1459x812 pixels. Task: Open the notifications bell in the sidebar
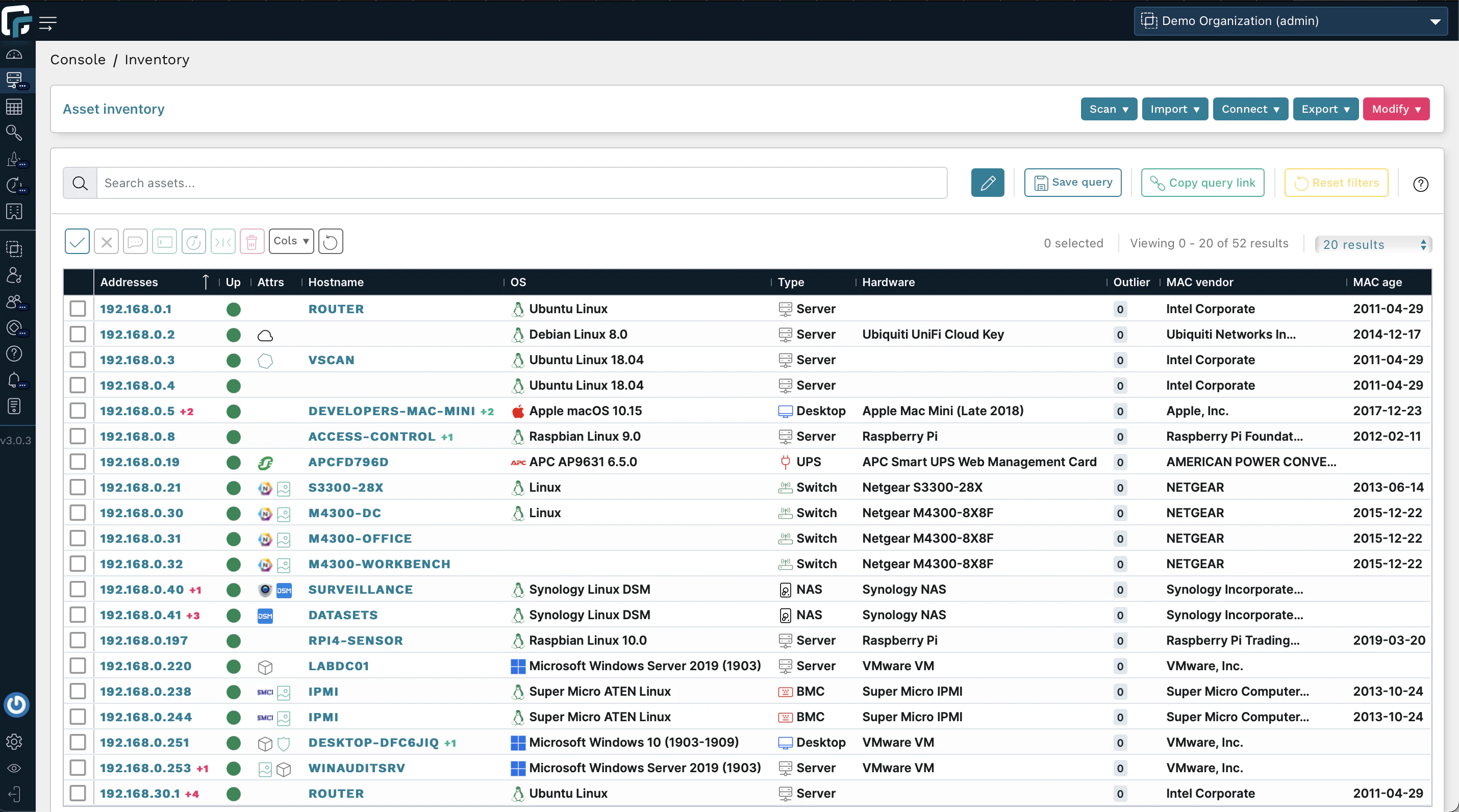(x=14, y=380)
